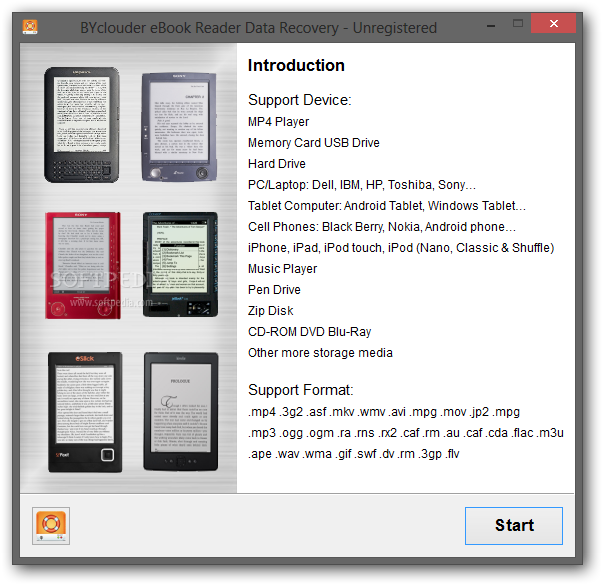
Task: Click the 'Music Player' line
Action: (x=283, y=269)
